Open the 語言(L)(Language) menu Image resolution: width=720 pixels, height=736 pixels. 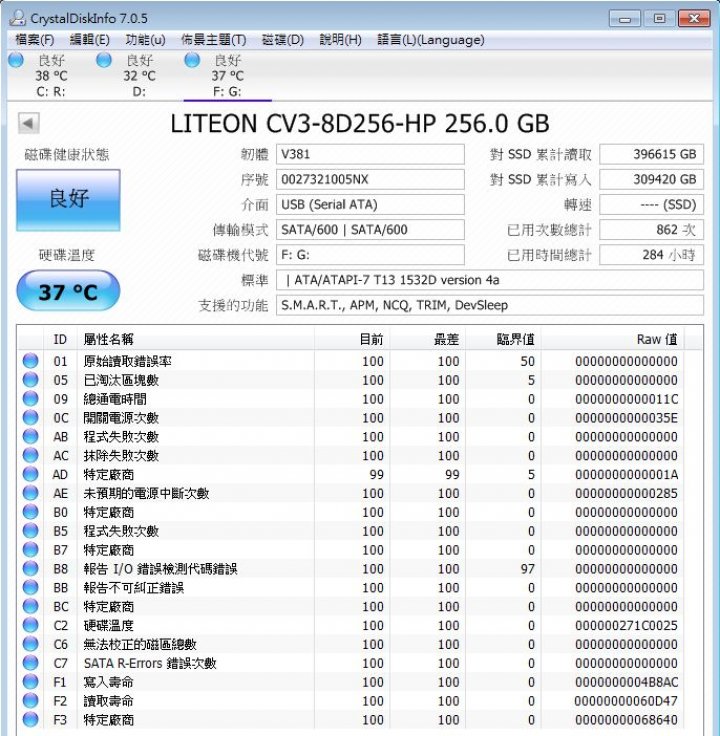pos(431,40)
